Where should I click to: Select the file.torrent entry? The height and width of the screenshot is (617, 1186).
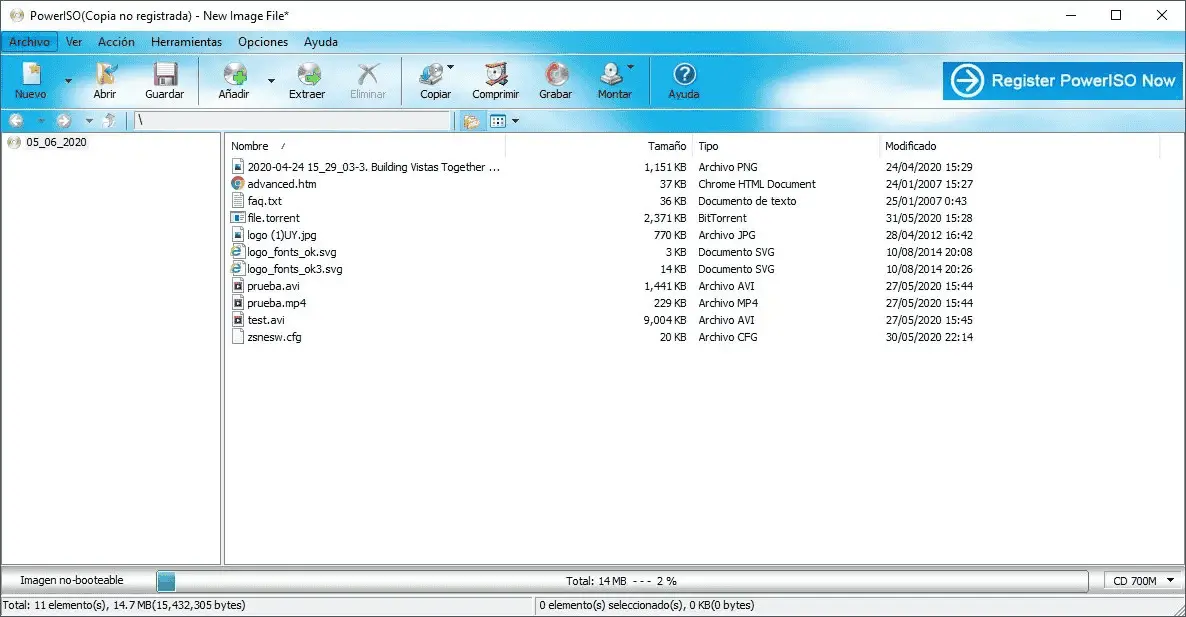(274, 218)
